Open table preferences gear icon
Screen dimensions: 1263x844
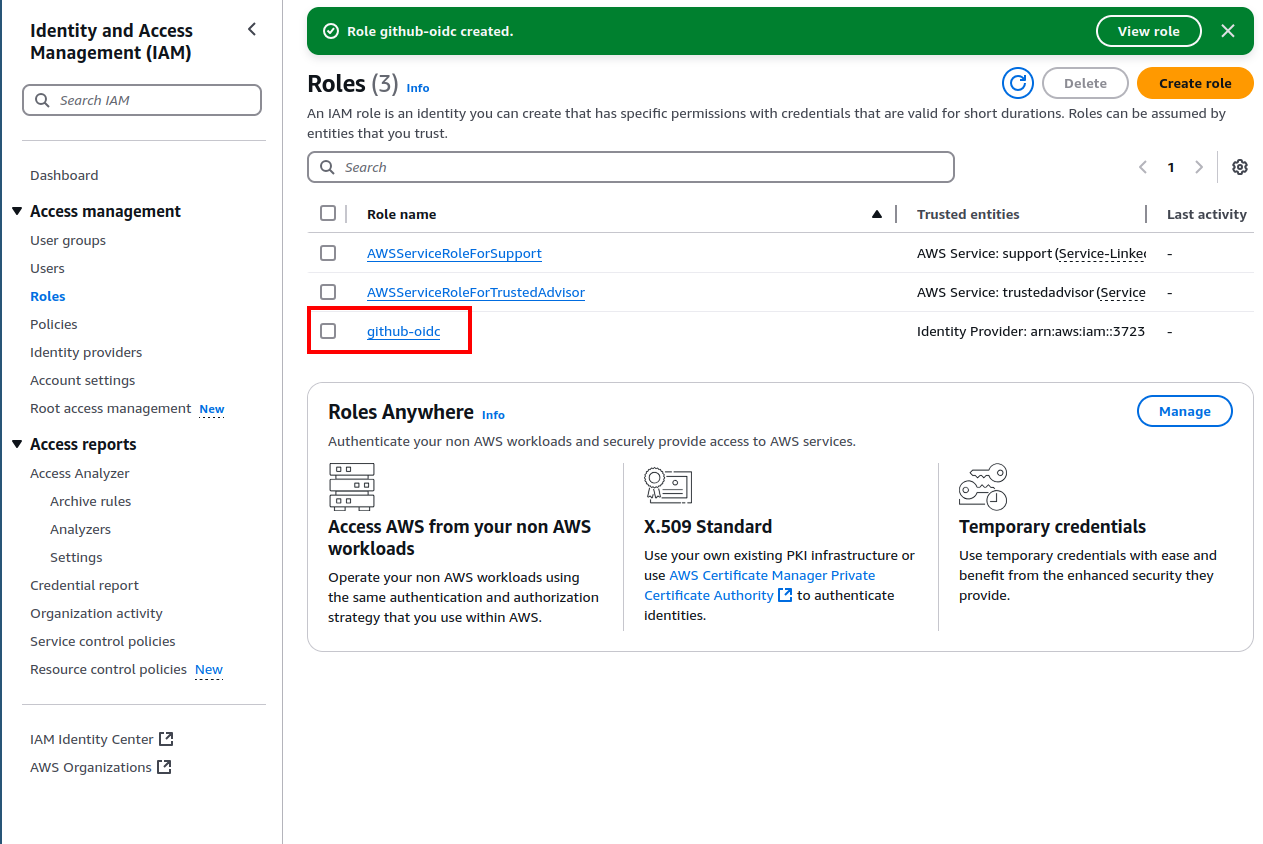[x=1240, y=167]
